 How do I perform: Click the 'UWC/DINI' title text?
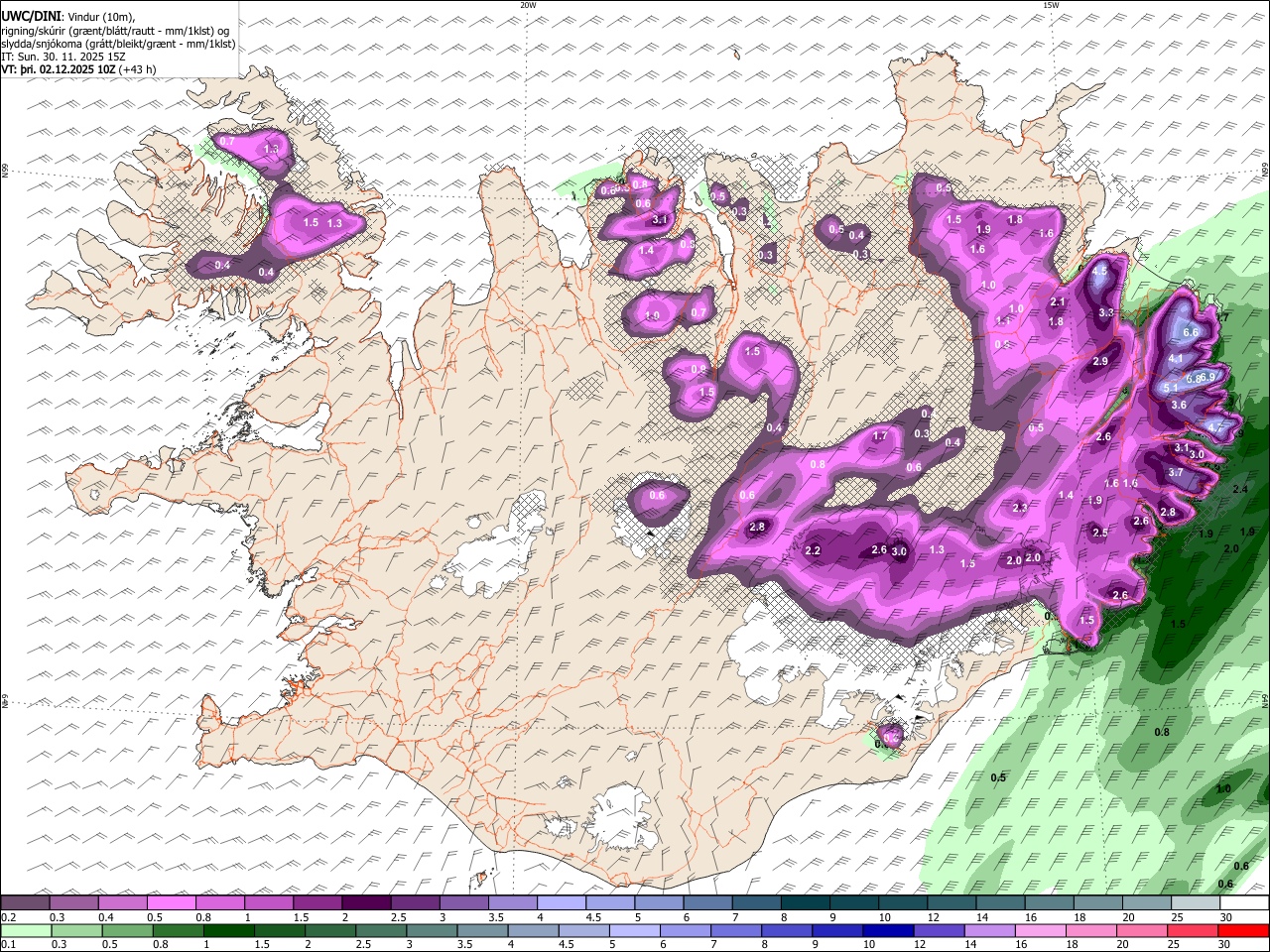click(x=31, y=16)
